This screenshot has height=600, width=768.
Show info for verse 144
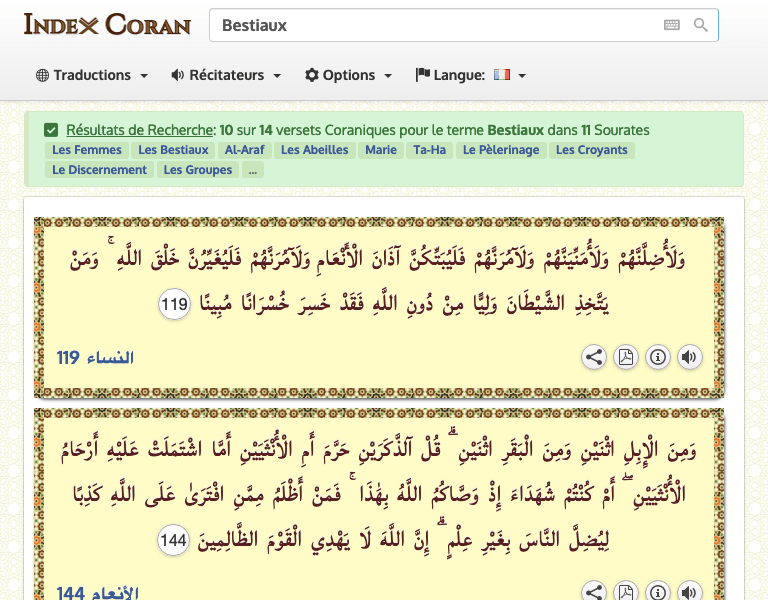coord(657,592)
